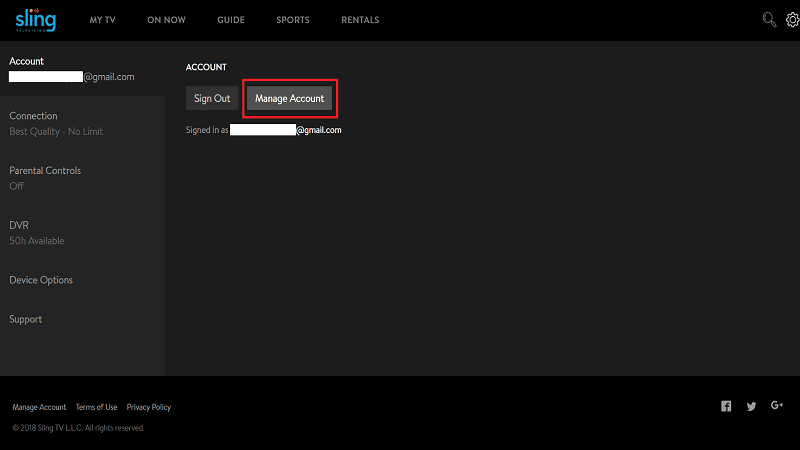This screenshot has height=450, width=800.
Task: Click the Sign Out button
Action: tap(212, 98)
